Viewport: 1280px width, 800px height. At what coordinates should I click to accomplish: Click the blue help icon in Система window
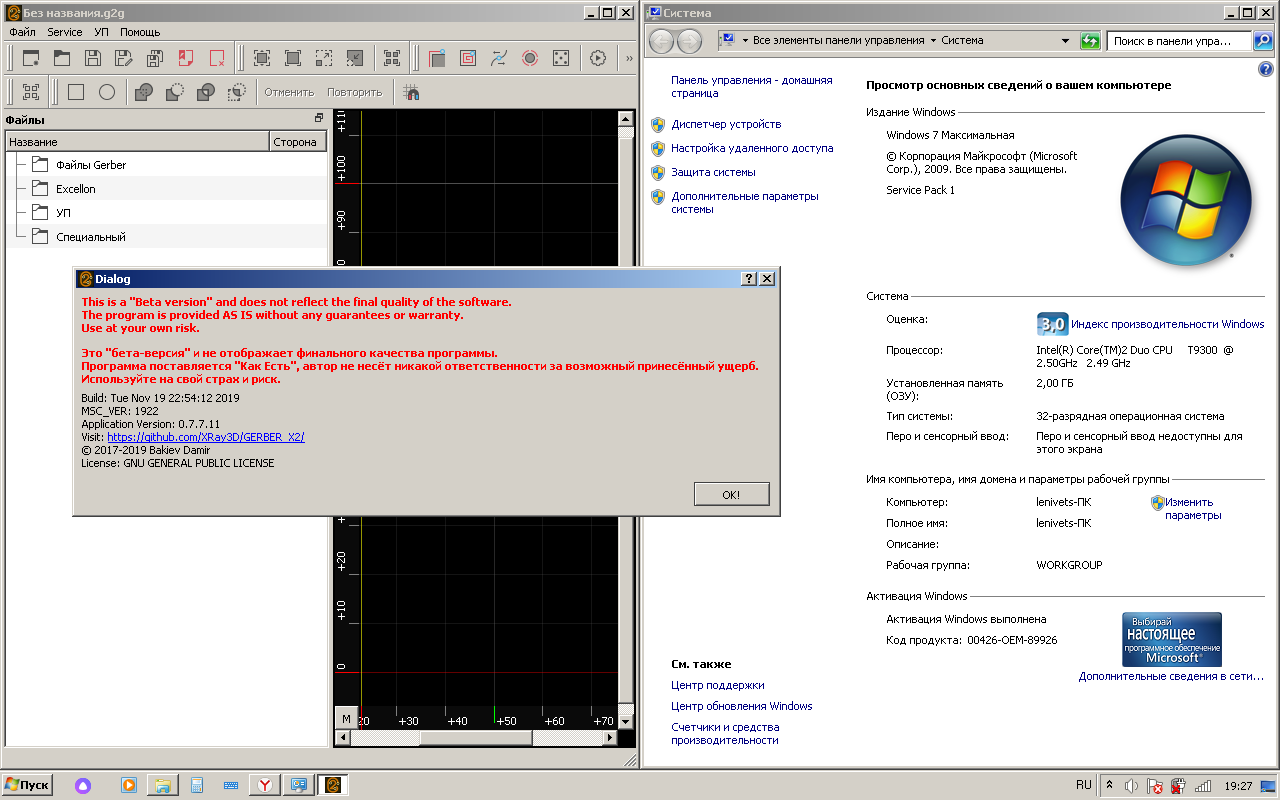tap(1266, 70)
